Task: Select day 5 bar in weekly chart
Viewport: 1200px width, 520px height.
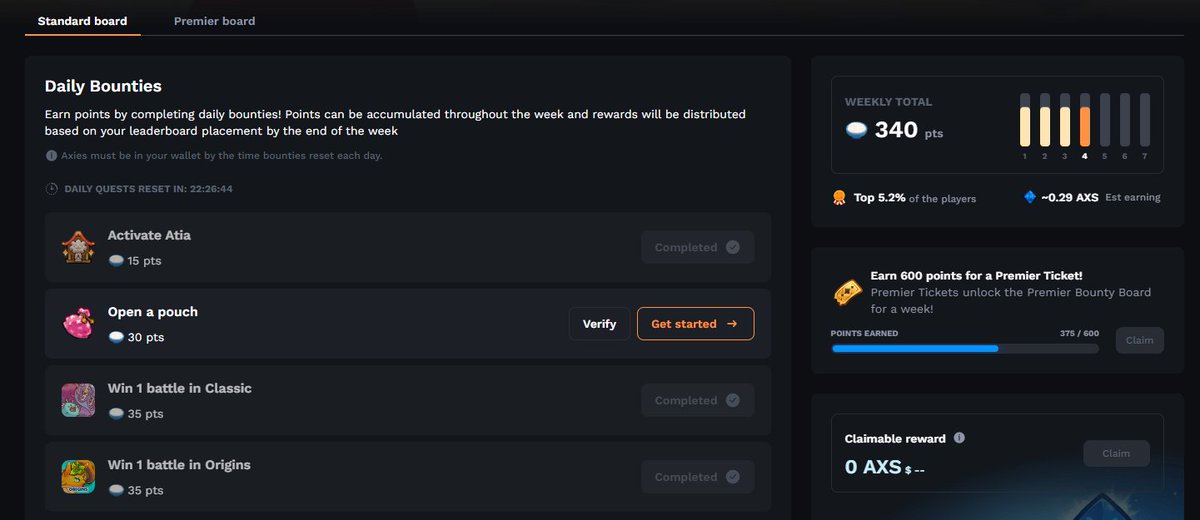Action: point(1105,121)
